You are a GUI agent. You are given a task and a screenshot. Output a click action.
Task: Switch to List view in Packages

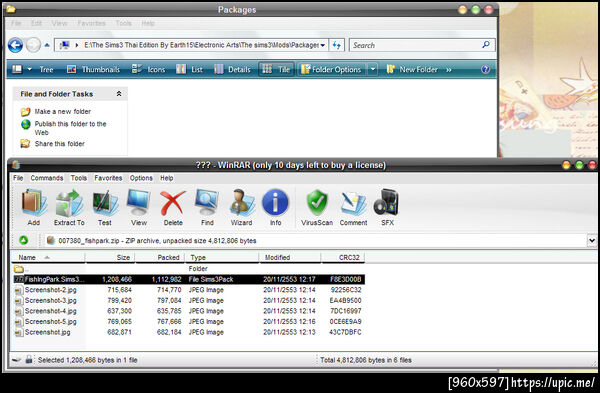(x=189, y=69)
